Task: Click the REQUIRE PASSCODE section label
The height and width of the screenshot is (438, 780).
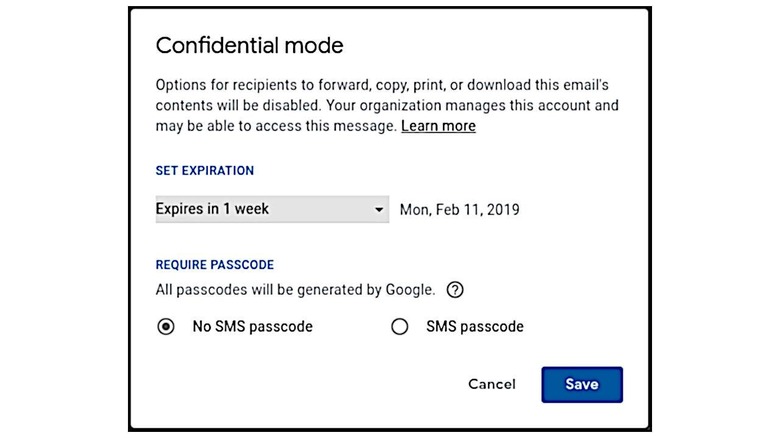Action: tap(215, 265)
